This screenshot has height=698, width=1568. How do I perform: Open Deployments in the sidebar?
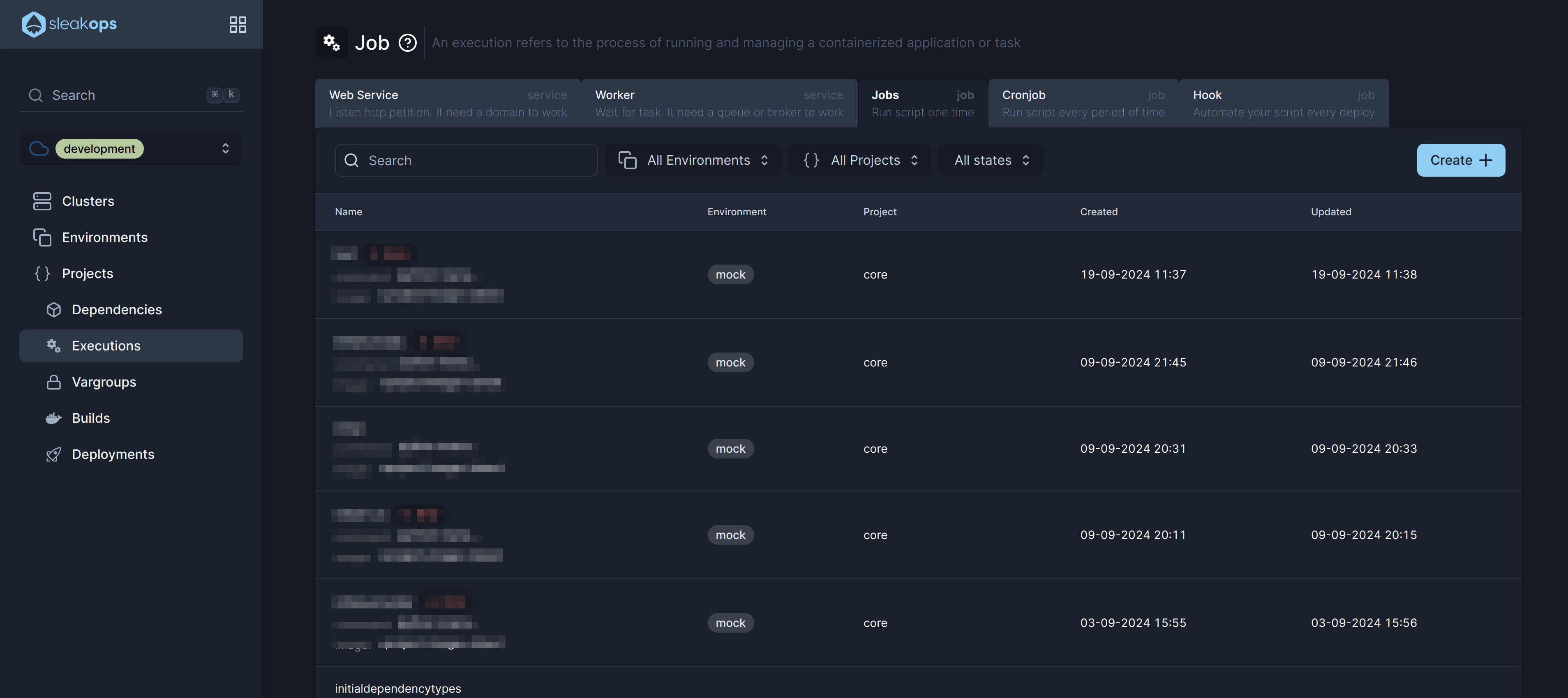[131, 454]
